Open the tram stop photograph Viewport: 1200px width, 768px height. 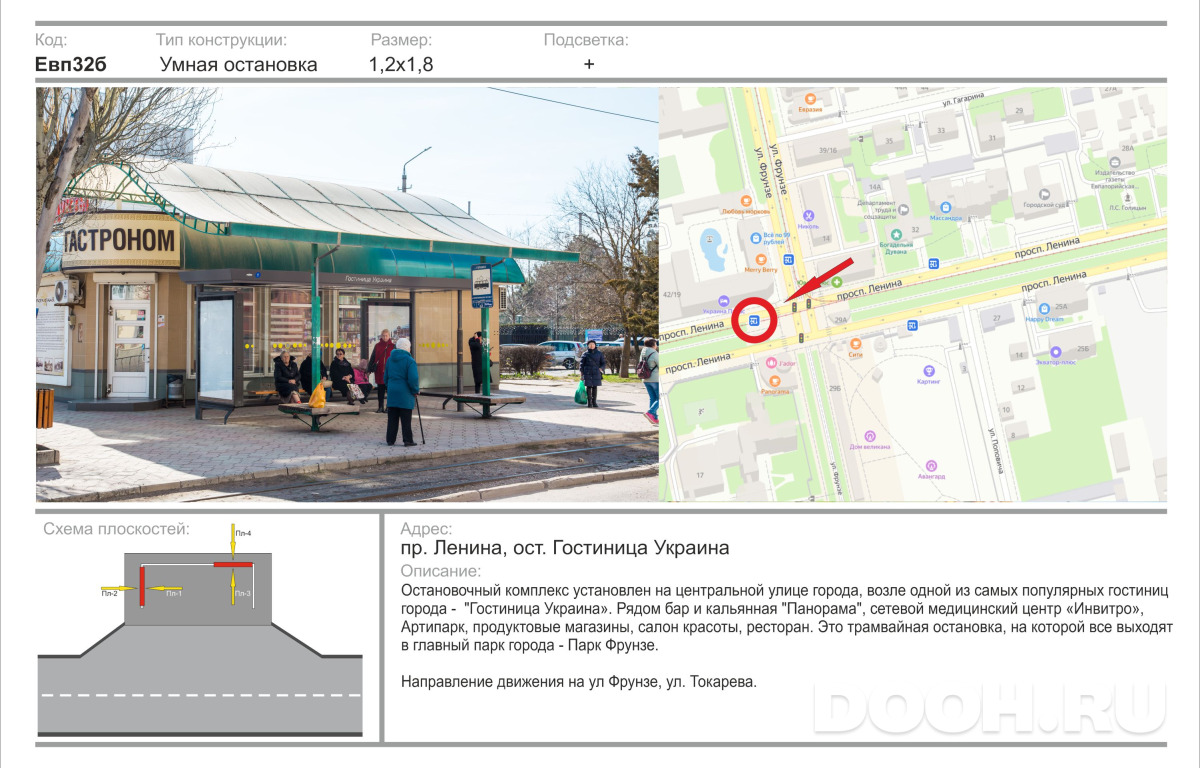(x=347, y=294)
